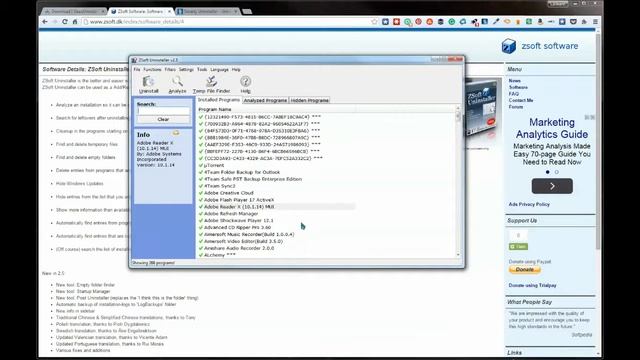Image resolution: width=640 pixels, height=360 pixels.
Task: Select Amersoft Music Recorder entry
Action: [249, 234]
